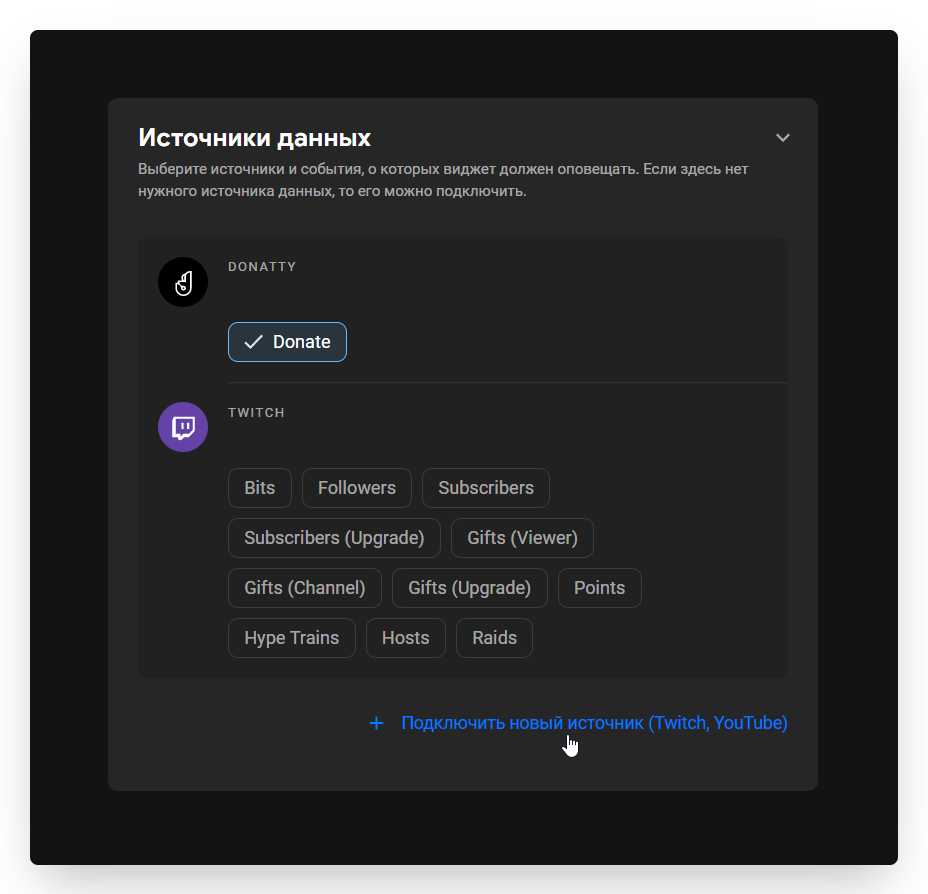Click the TWITCH source label
Image resolution: width=928 pixels, height=894 pixels.
[256, 412]
